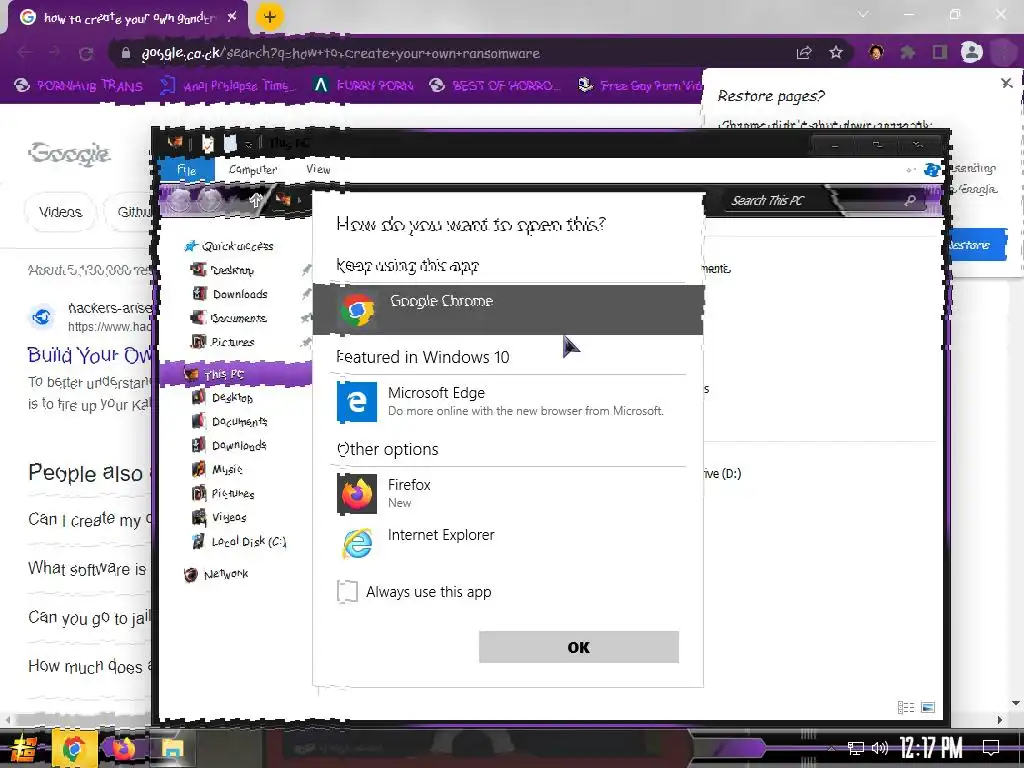Open Pictures listed under This PC
Image resolution: width=1024 pixels, height=768 pixels.
click(223, 493)
